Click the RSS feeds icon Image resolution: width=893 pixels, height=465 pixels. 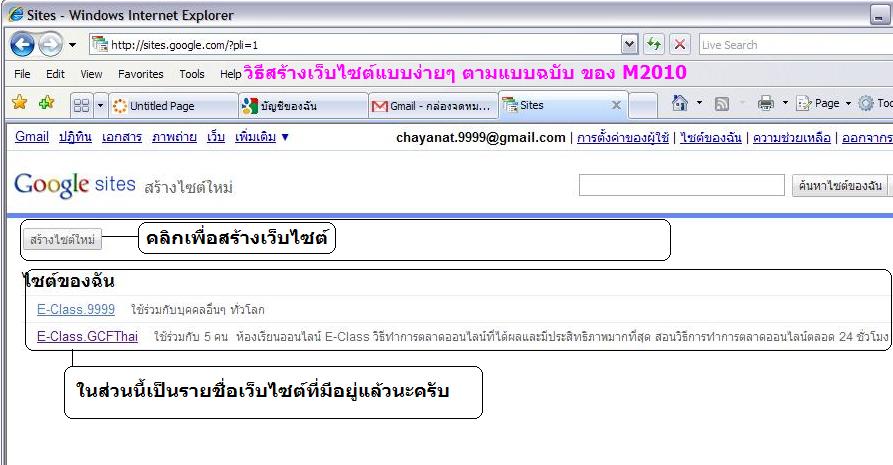coord(722,103)
